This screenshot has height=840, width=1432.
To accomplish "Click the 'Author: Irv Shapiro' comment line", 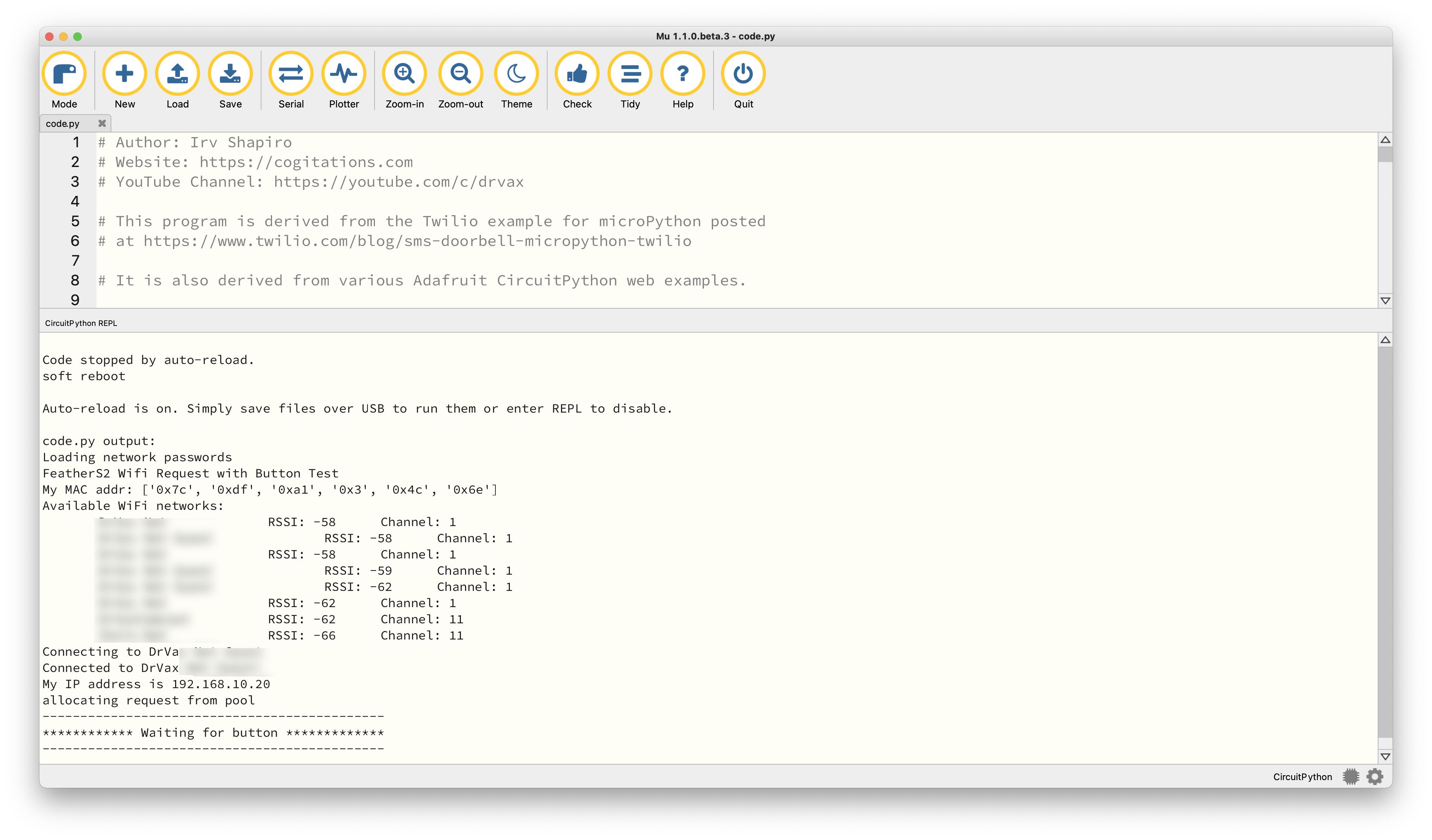I will [x=195, y=142].
